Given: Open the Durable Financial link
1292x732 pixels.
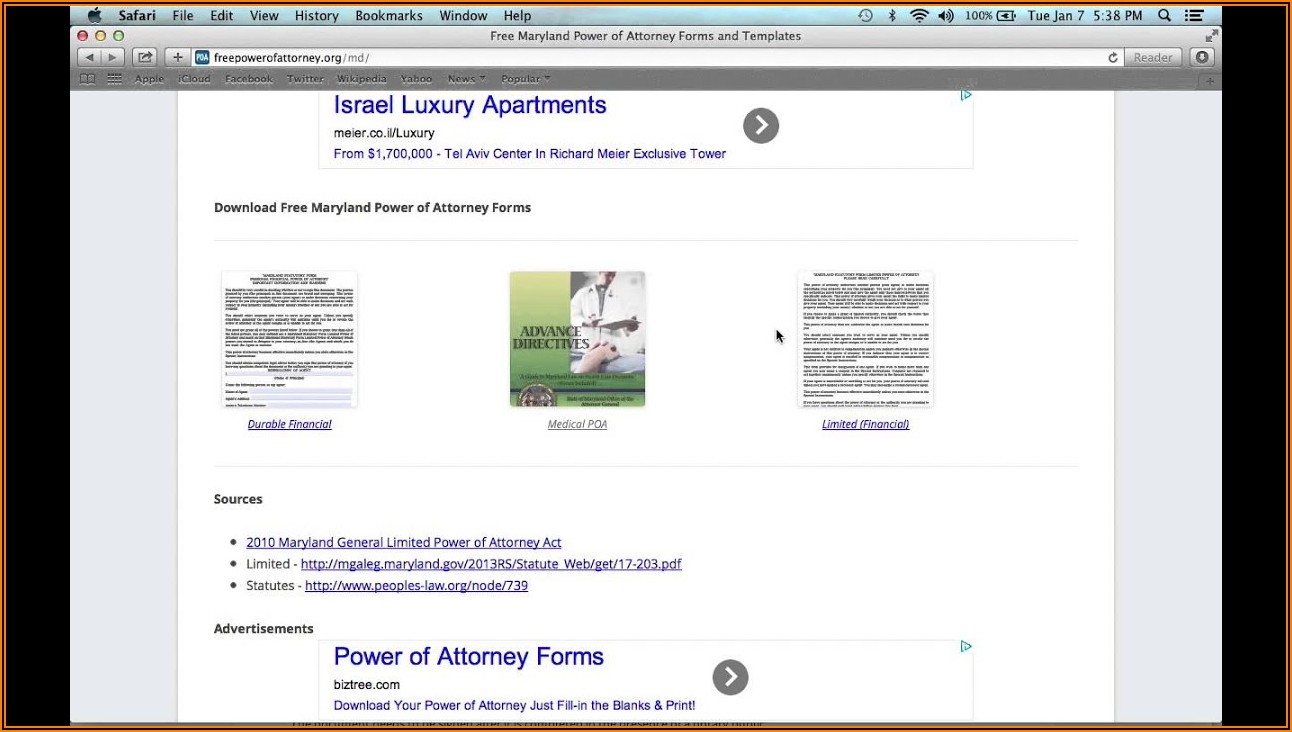Looking at the screenshot, I should [289, 424].
